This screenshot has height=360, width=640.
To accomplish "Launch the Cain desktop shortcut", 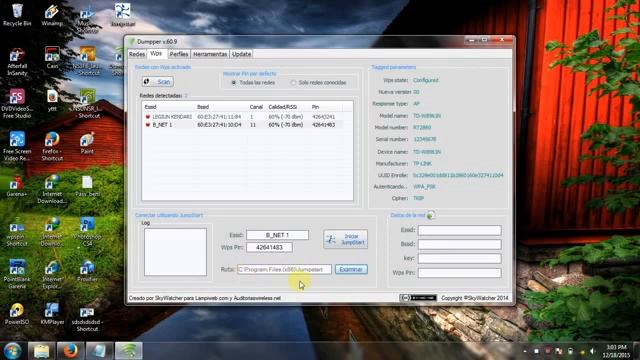I will pos(52,58).
